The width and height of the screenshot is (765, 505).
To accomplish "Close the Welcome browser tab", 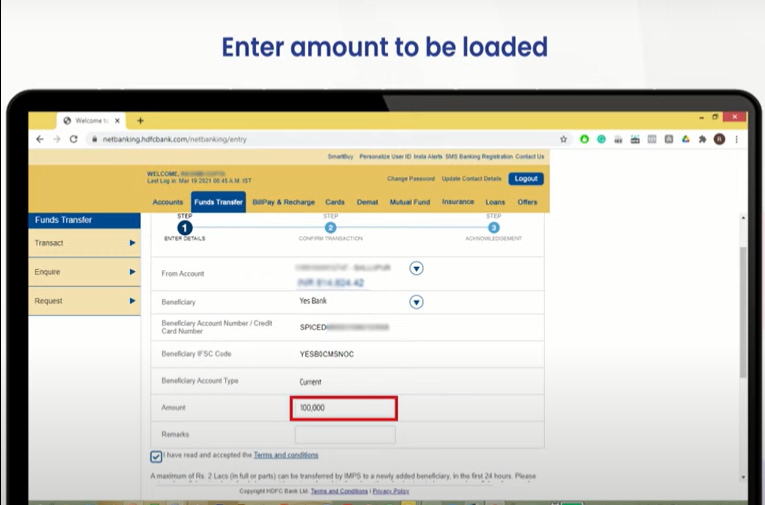I will coord(117,121).
